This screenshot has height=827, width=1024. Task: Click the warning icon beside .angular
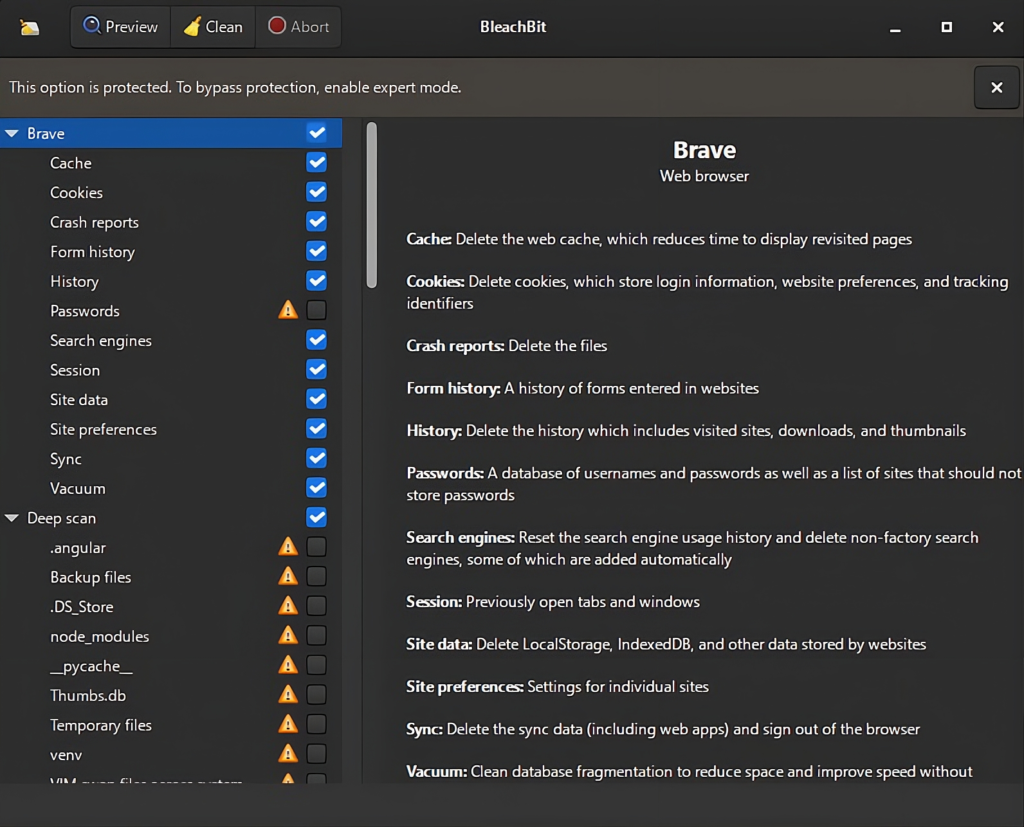[288, 546]
